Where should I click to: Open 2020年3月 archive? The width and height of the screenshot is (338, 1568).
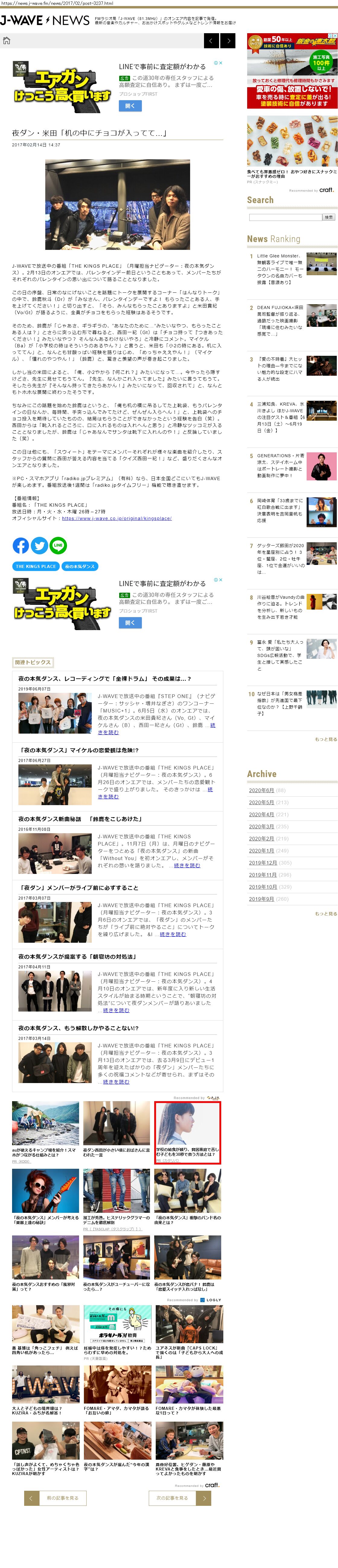[261, 827]
